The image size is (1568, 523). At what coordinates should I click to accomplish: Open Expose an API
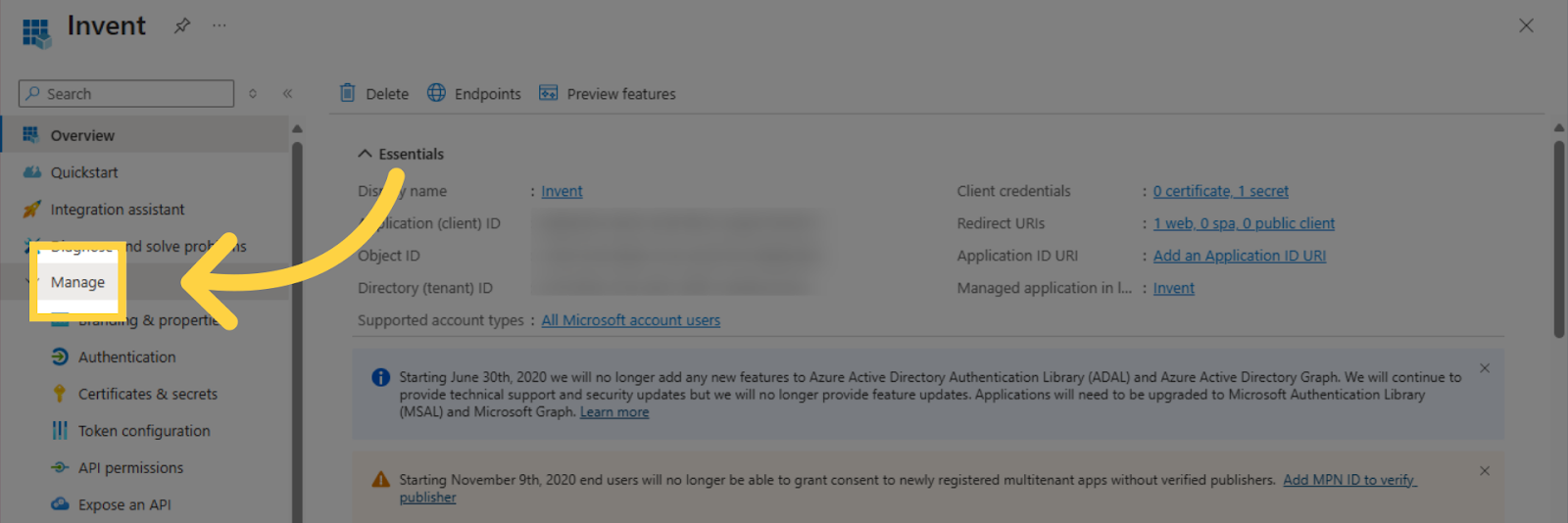[x=124, y=505]
